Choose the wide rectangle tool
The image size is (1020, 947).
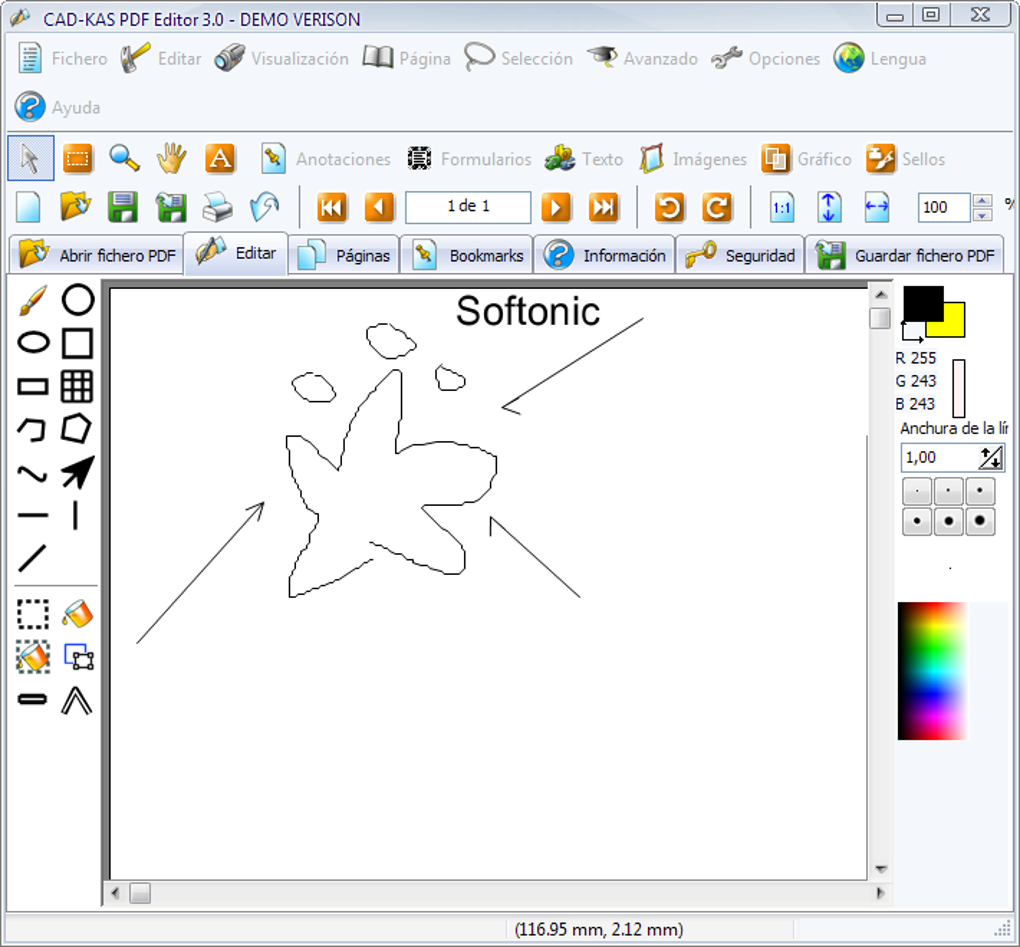[33, 386]
